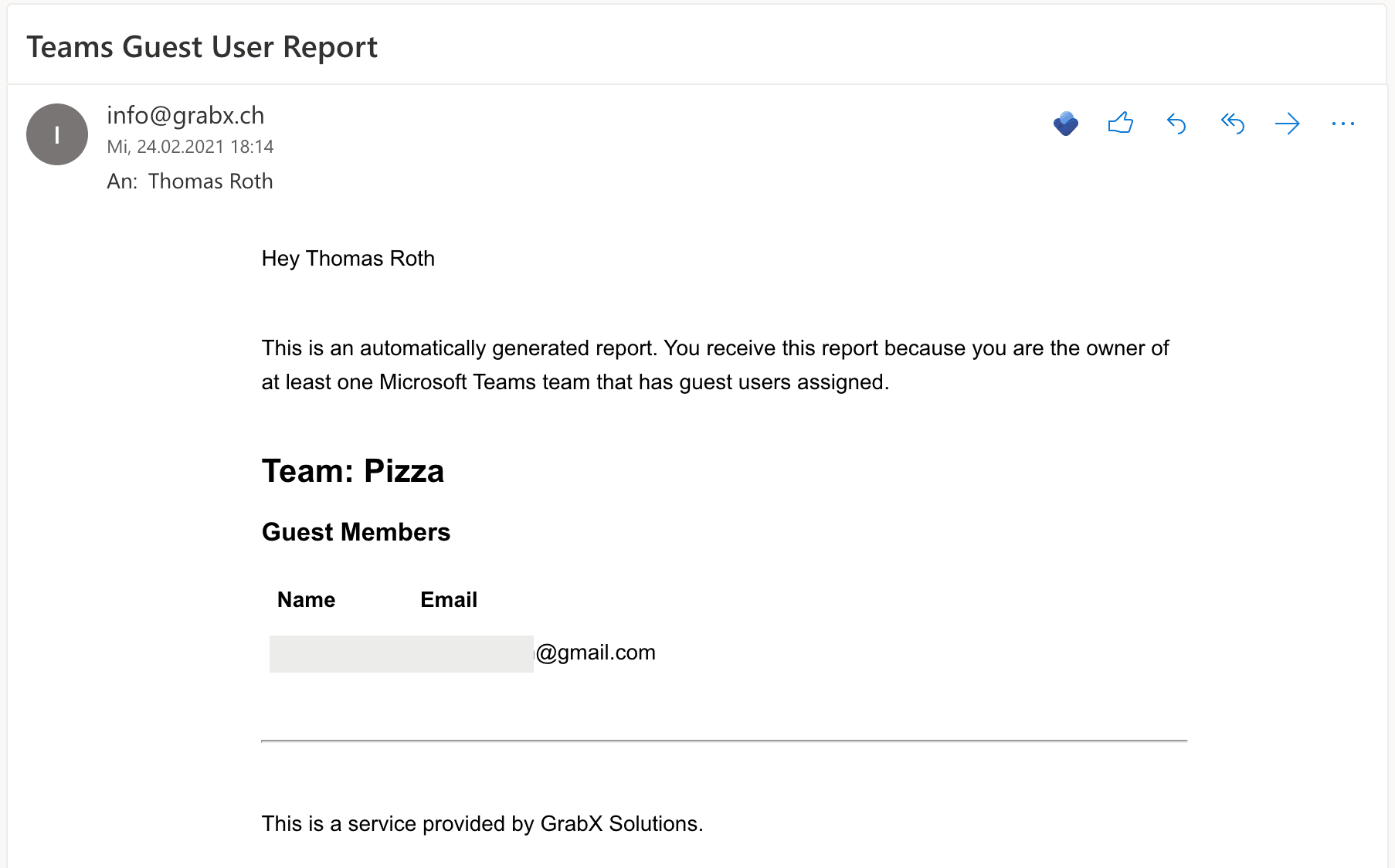Click recipient name Thomas Roth in An field

(x=210, y=181)
